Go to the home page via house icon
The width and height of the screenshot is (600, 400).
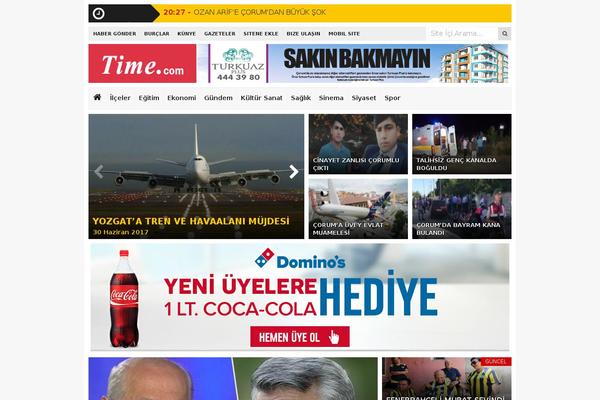[x=97, y=97]
